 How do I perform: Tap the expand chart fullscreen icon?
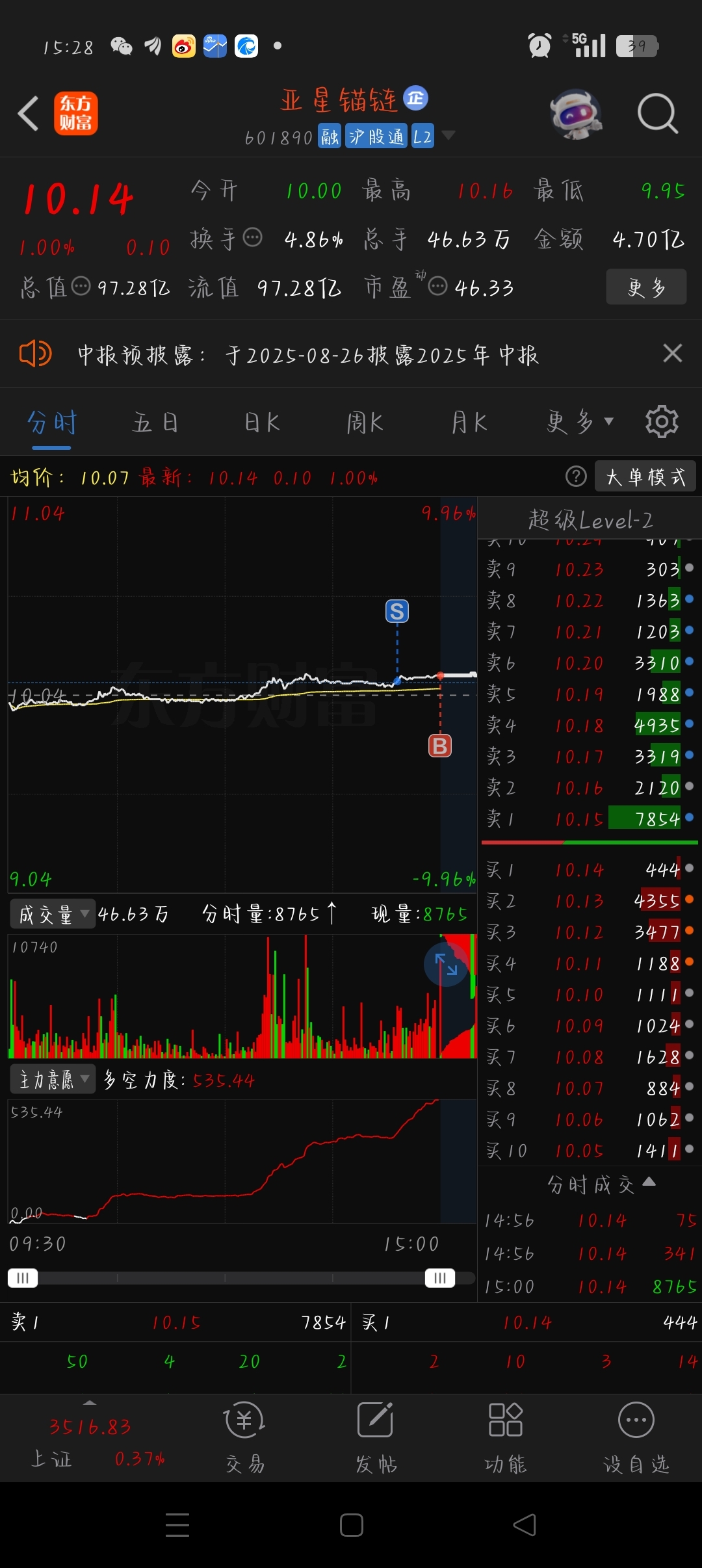(x=446, y=964)
